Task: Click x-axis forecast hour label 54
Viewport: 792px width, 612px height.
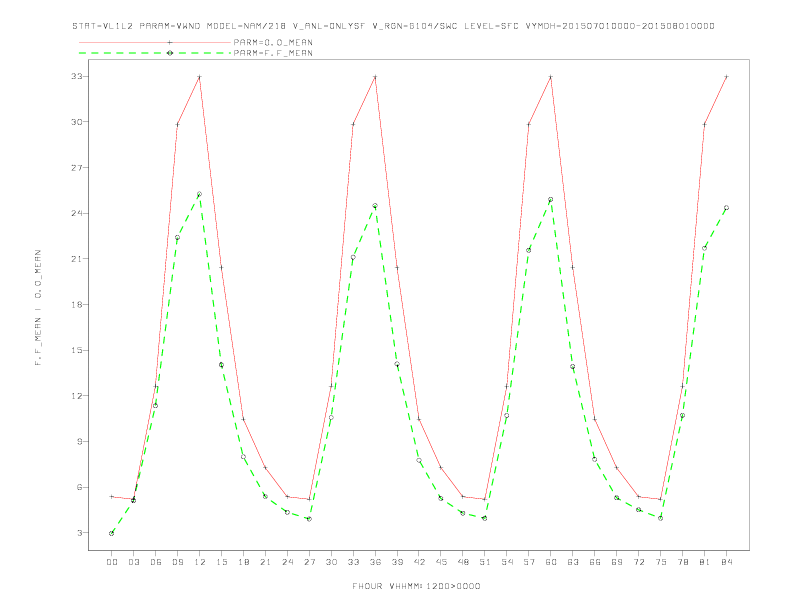Action: pyautogui.click(x=507, y=562)
